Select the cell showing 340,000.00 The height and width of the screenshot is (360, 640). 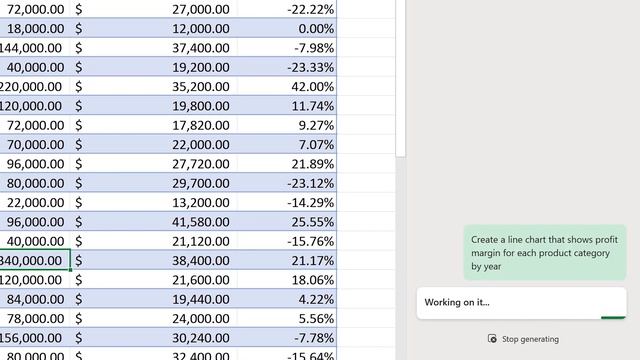tap(35, 260)
